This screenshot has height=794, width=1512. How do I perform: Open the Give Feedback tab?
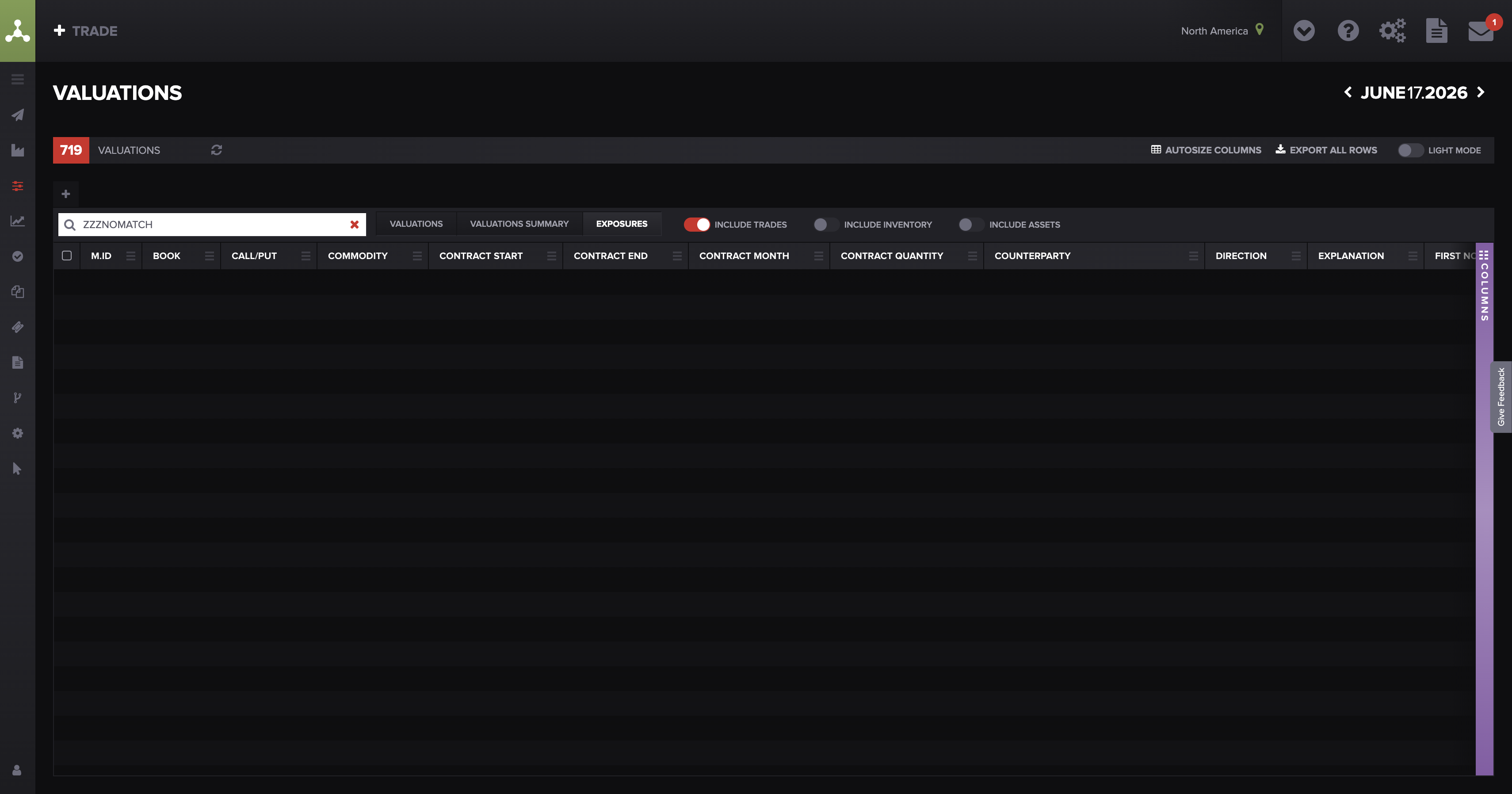click(x=1501, y=397)
